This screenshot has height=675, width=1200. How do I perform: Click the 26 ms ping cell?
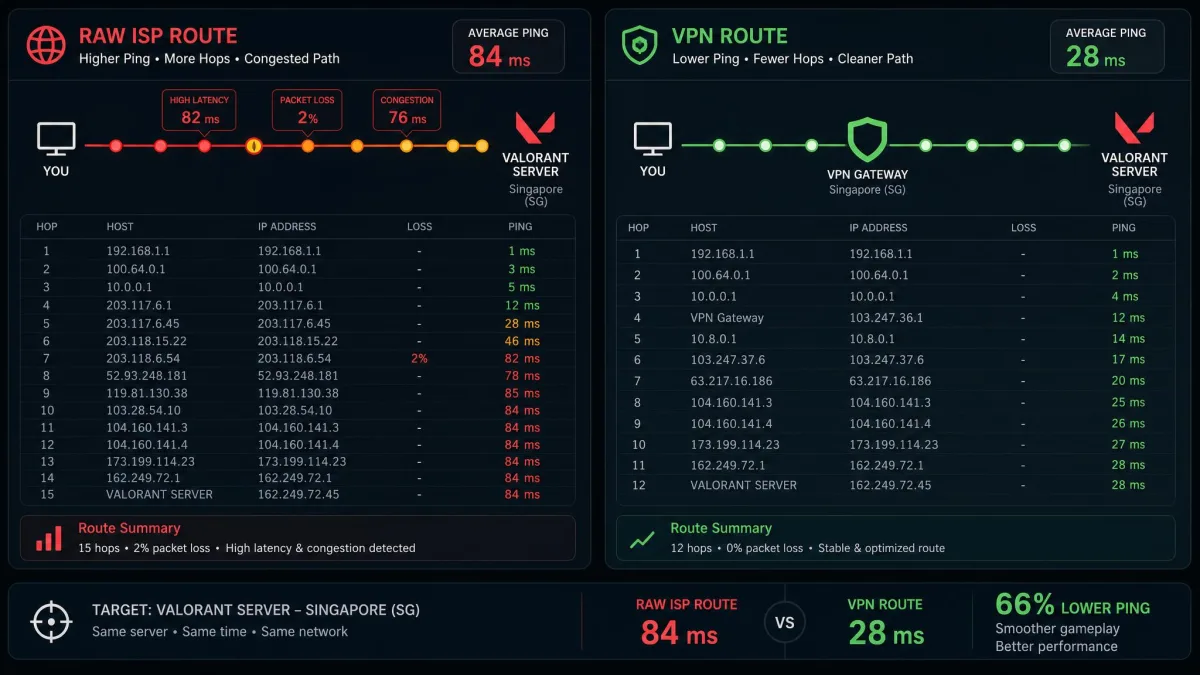coord(1128,423)
